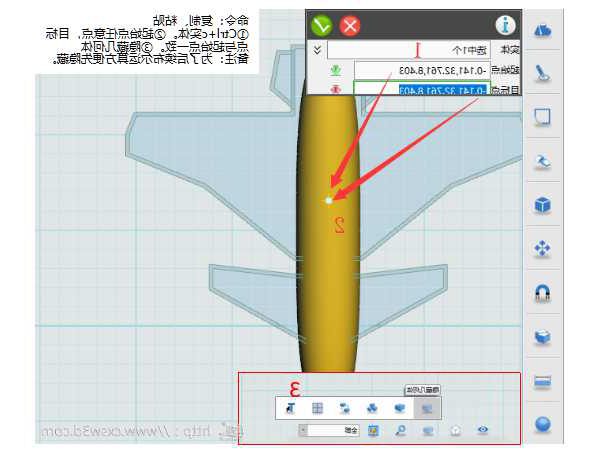Image resolution: width=600 pixels, height=453 pixels.
Task: Select the highlighted hide geometry icon in popup
Action: click(427, 409)
